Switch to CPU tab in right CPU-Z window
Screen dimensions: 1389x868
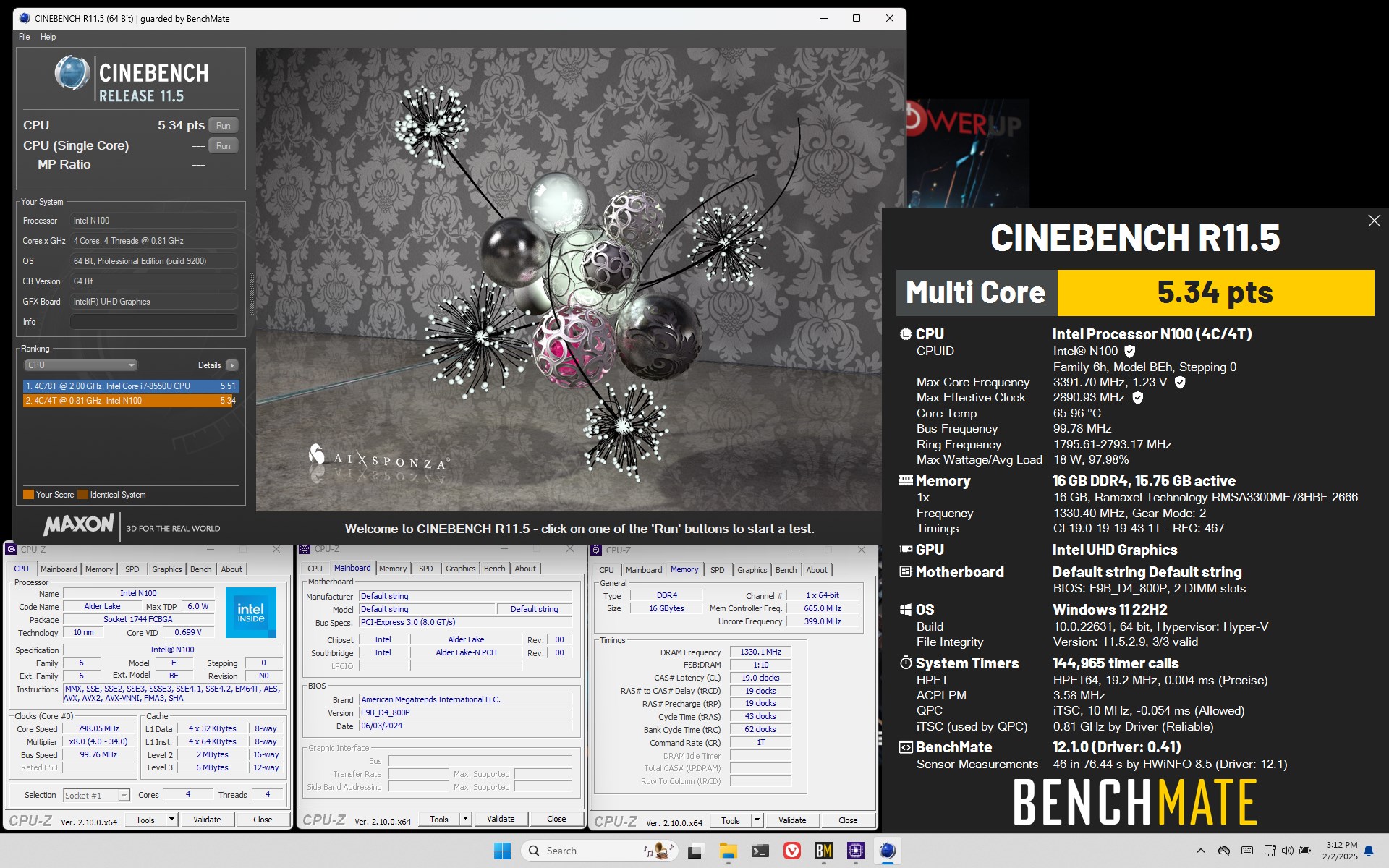pos(606,570)
